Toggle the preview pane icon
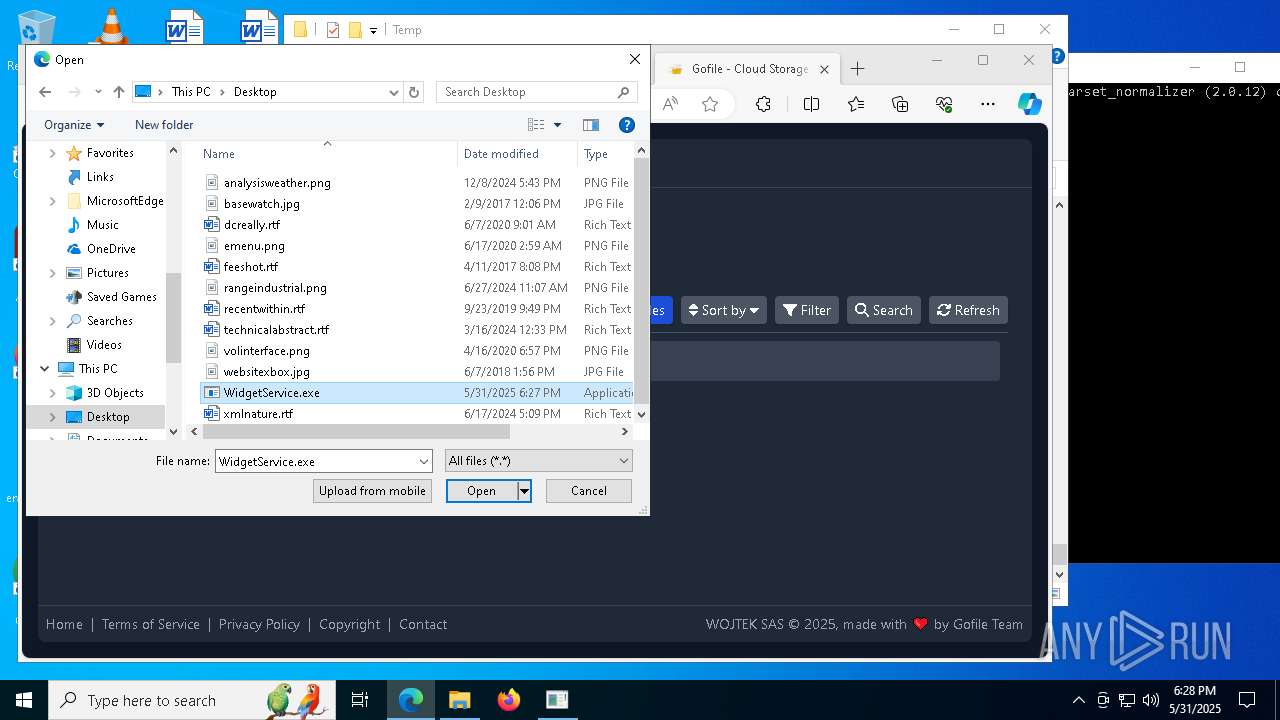The image size is (1280, 720). pos(591,125)
